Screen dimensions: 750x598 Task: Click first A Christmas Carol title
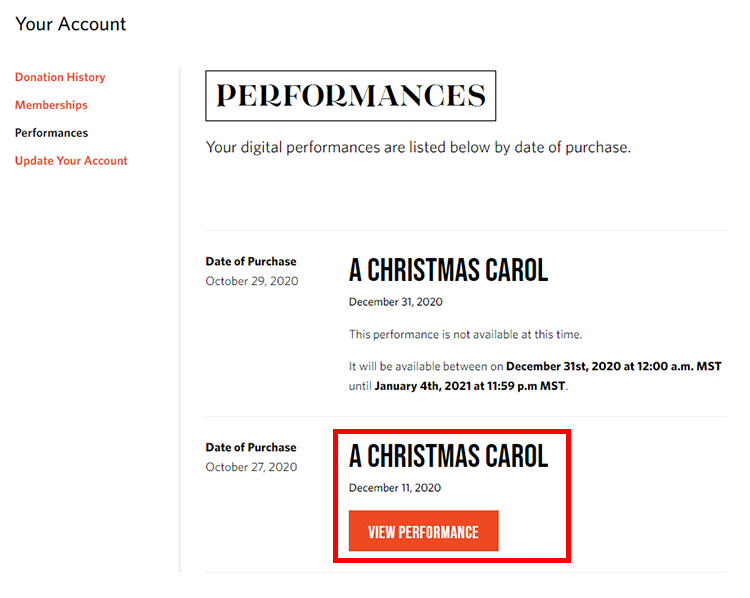(448, 270)
